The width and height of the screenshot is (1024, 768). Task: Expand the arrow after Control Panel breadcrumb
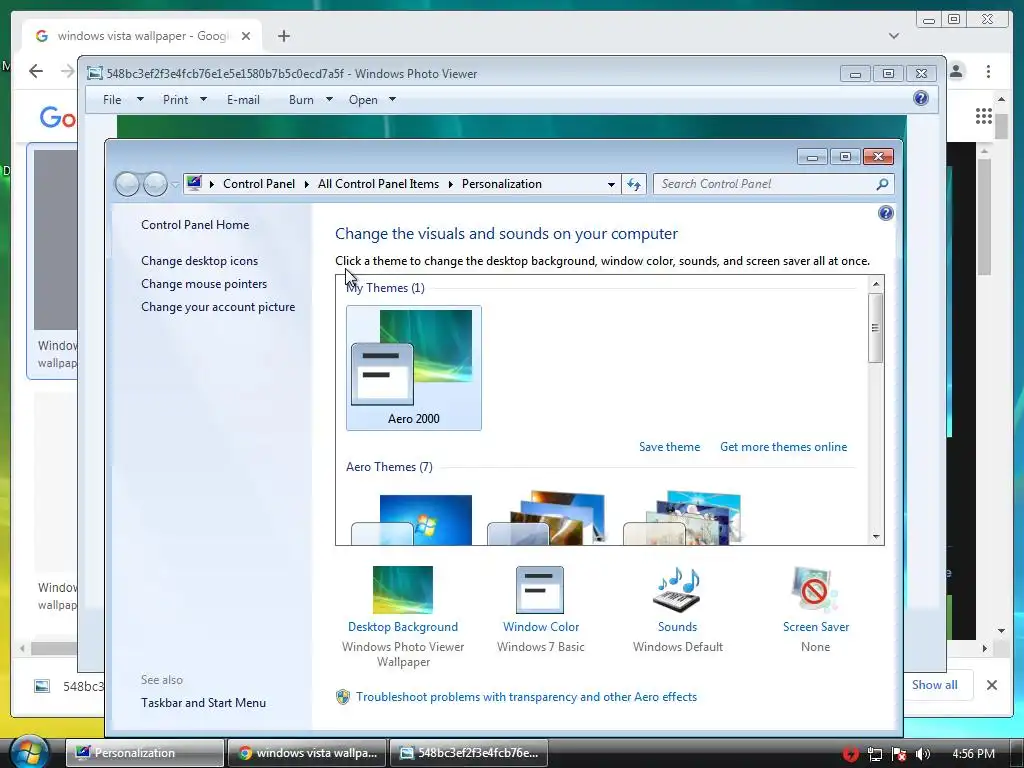click(306, 184)
